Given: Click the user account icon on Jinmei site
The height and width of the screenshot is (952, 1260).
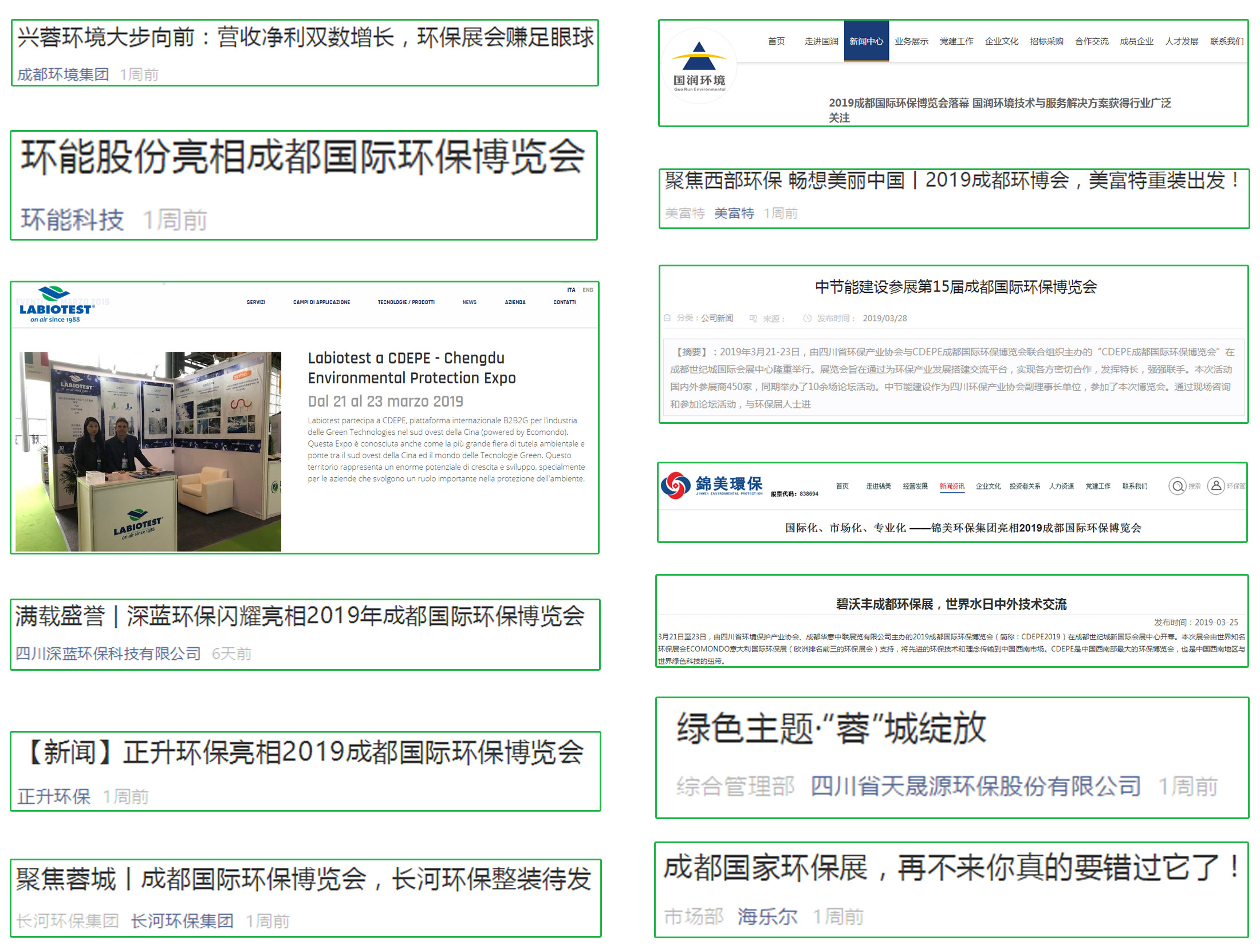Looking at the screenshot, I should tap(1216, 486).
